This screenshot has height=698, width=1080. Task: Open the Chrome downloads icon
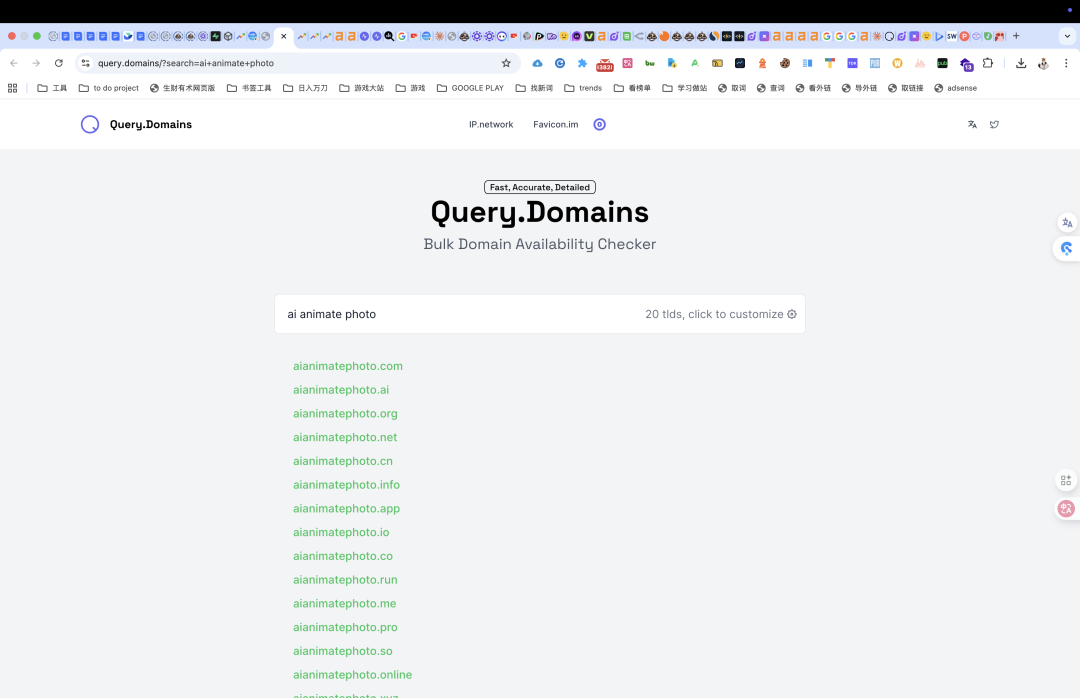[1021, 63]
